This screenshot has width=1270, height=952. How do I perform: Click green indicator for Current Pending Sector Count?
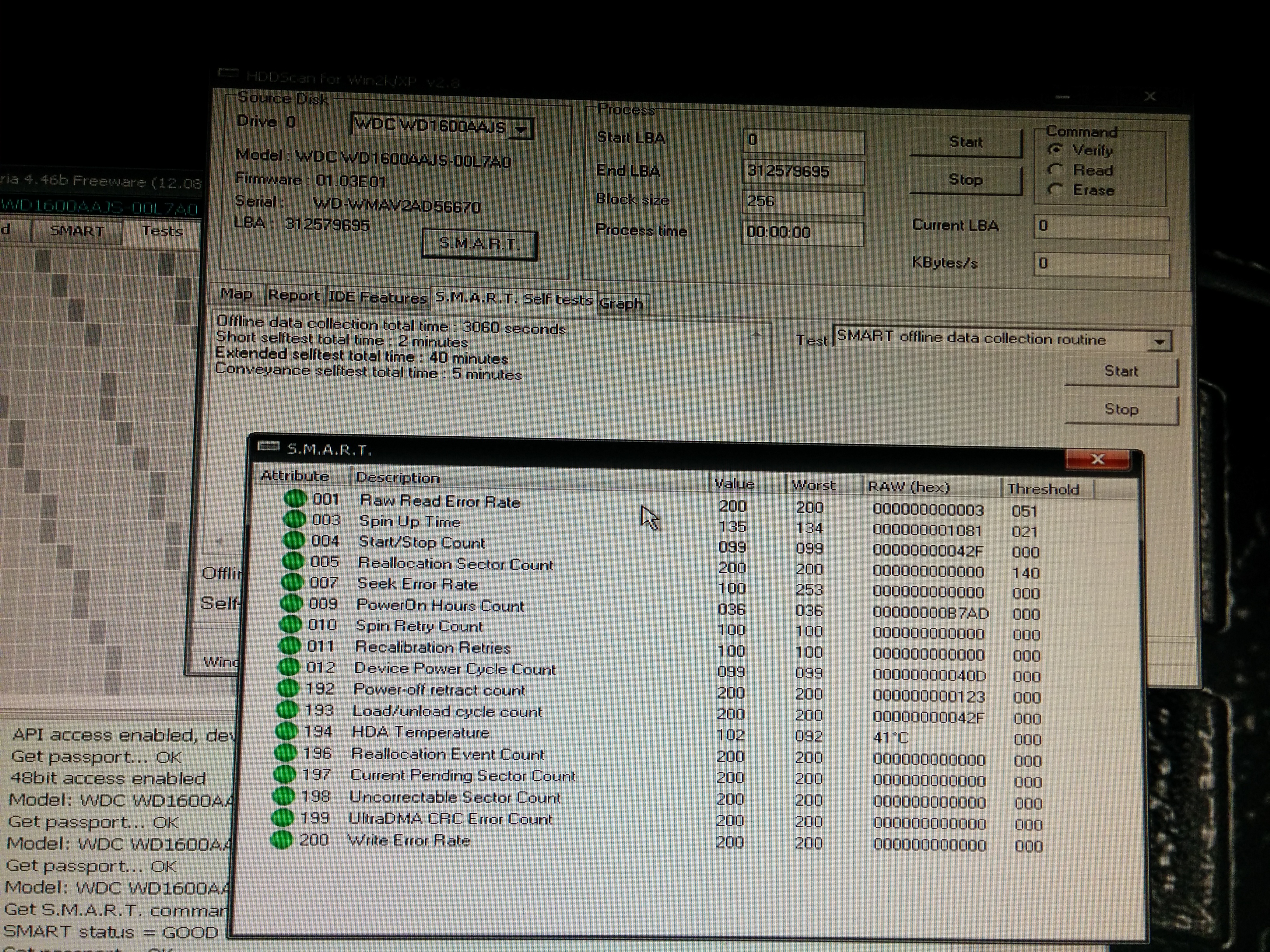click(x=284, y=774)
